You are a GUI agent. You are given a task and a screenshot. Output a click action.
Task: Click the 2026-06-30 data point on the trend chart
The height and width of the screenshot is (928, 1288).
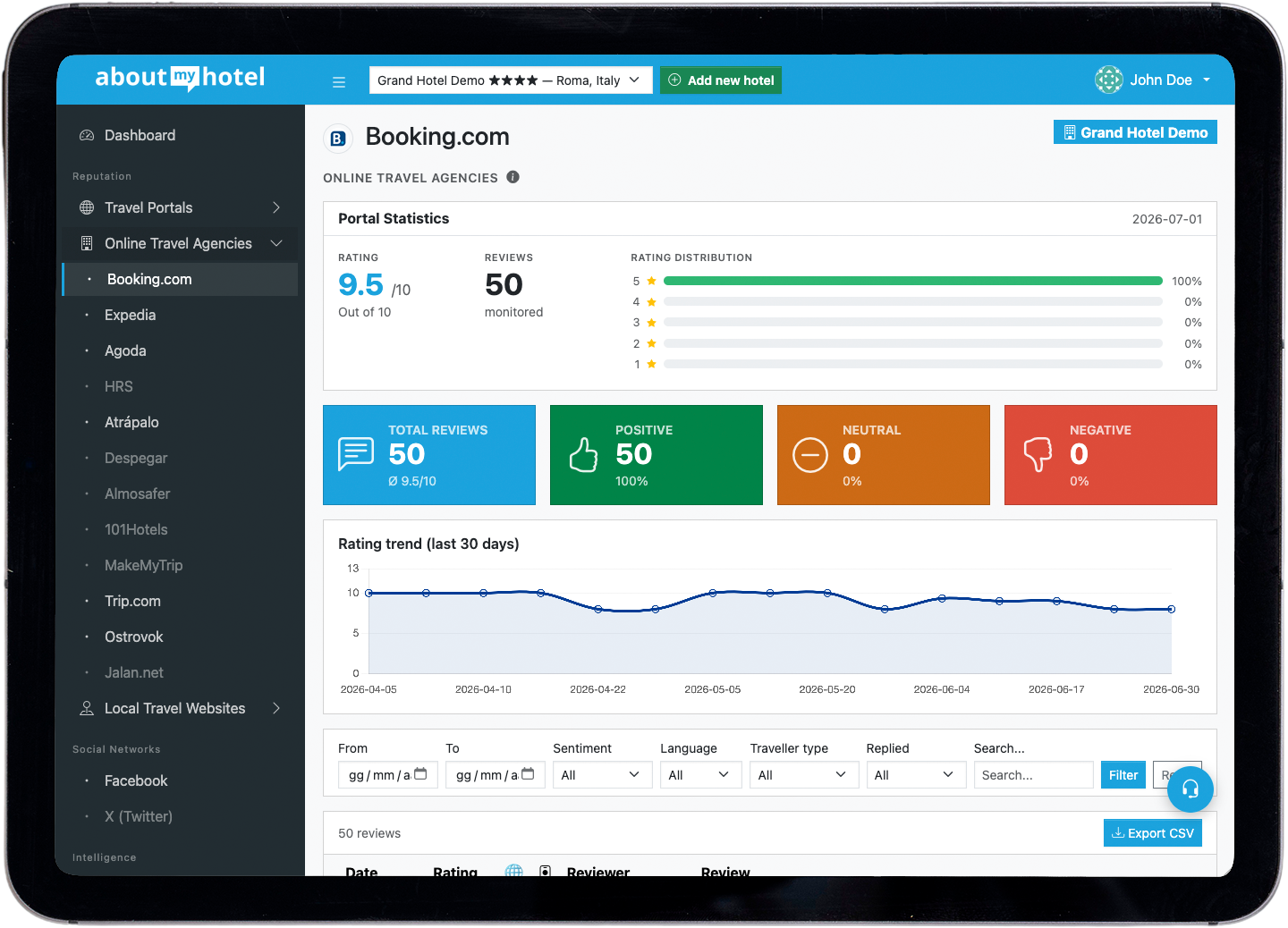(1171, 609)
